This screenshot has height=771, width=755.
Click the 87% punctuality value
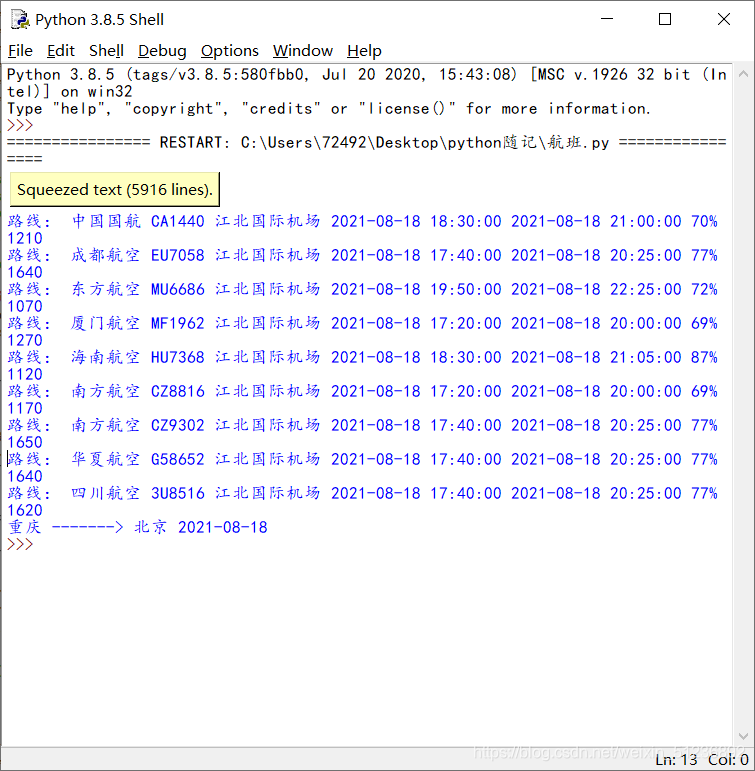coord(704,357)
